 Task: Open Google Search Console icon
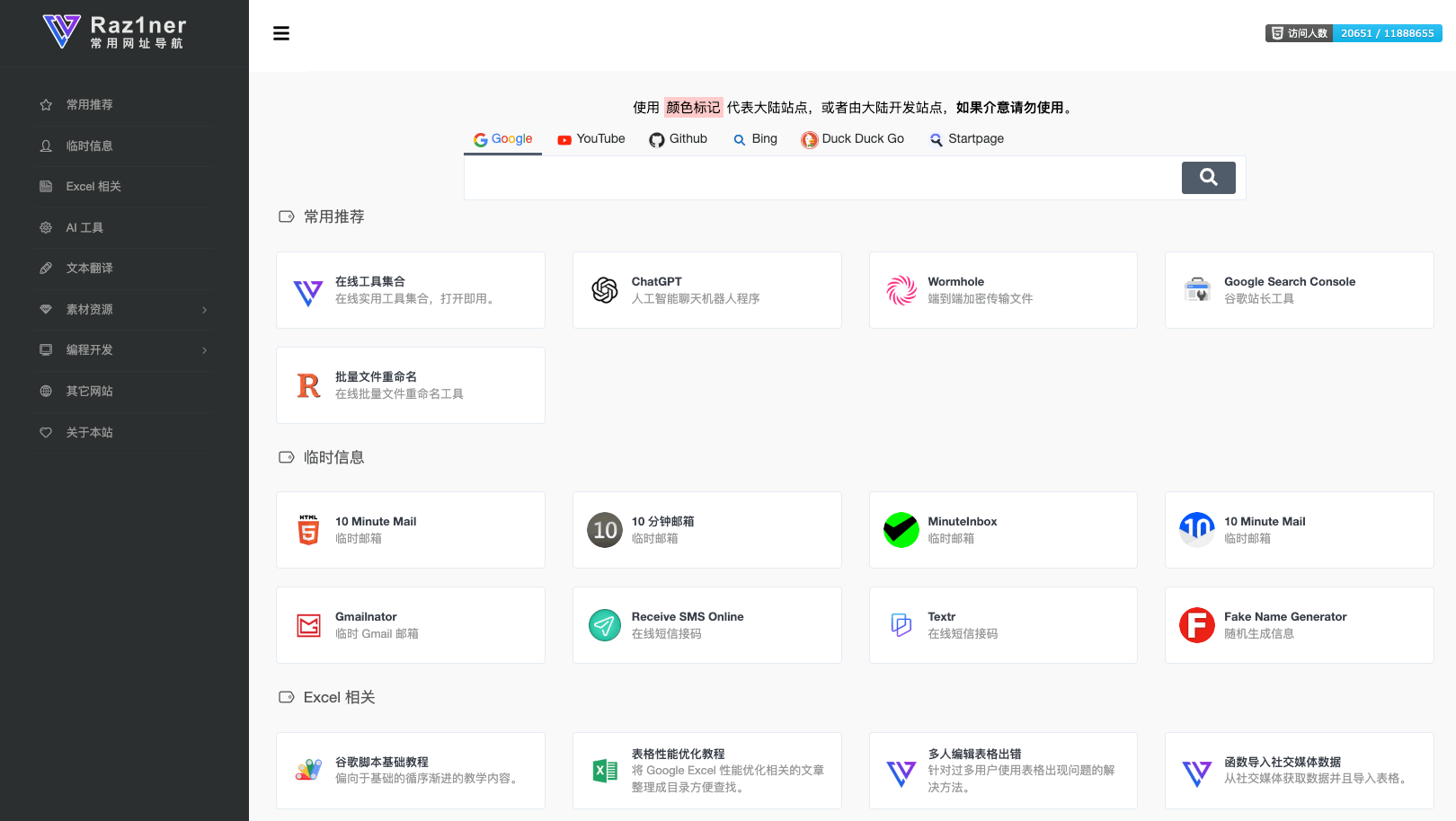pyautogui.click(x=1197, y=290)
